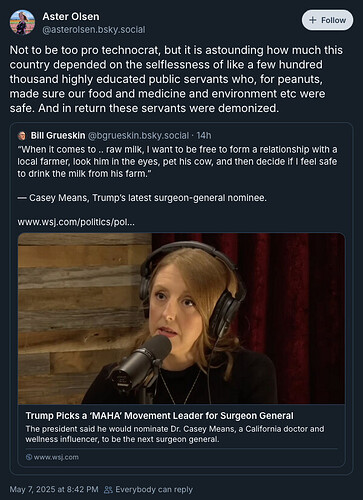Click the article description about Dr. Casey Means
Screen dimensions: 363x500
pyautogui.click(x=175, y=434)
